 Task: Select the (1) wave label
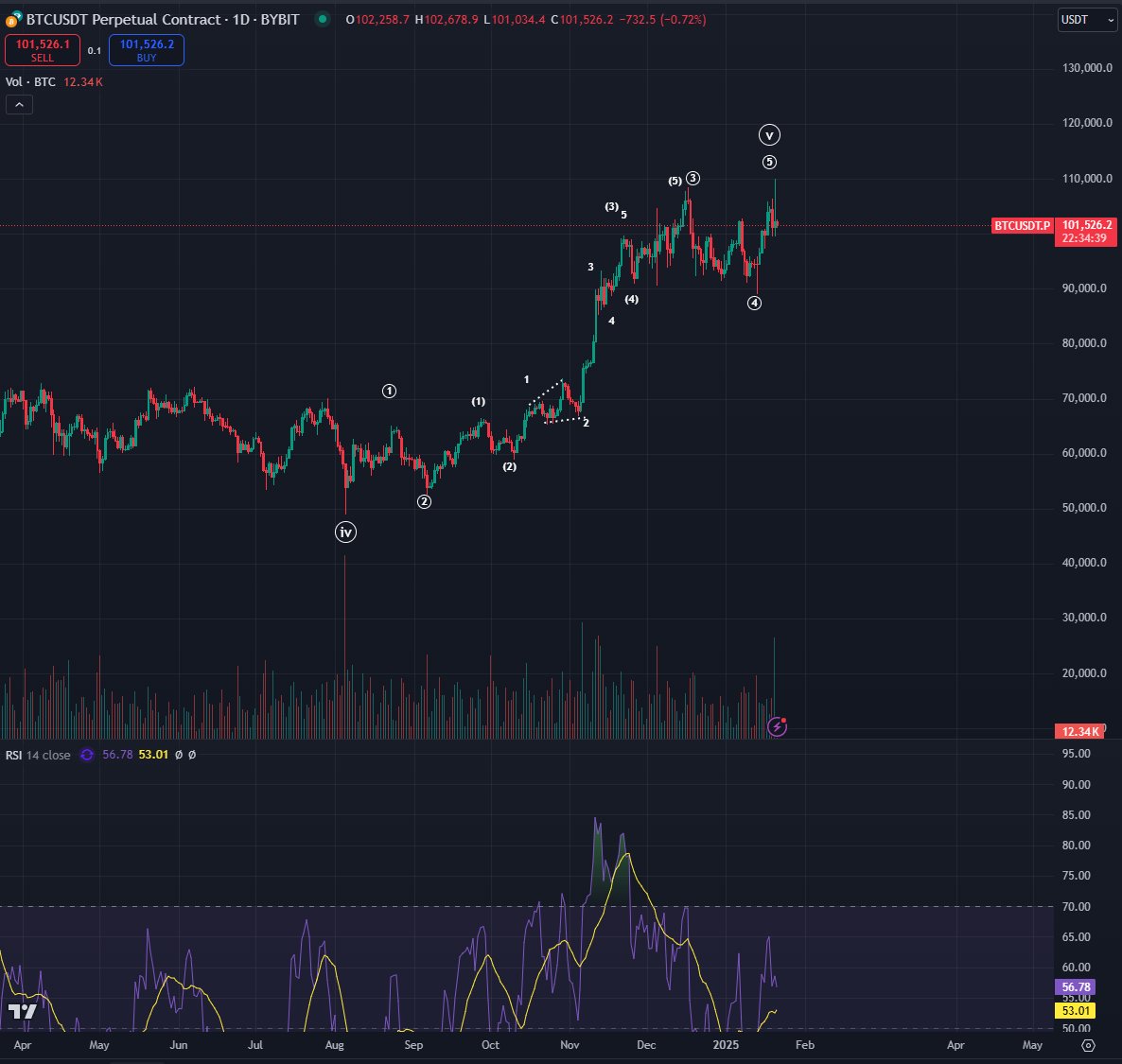pyautogui.click(x=478, y=401)
